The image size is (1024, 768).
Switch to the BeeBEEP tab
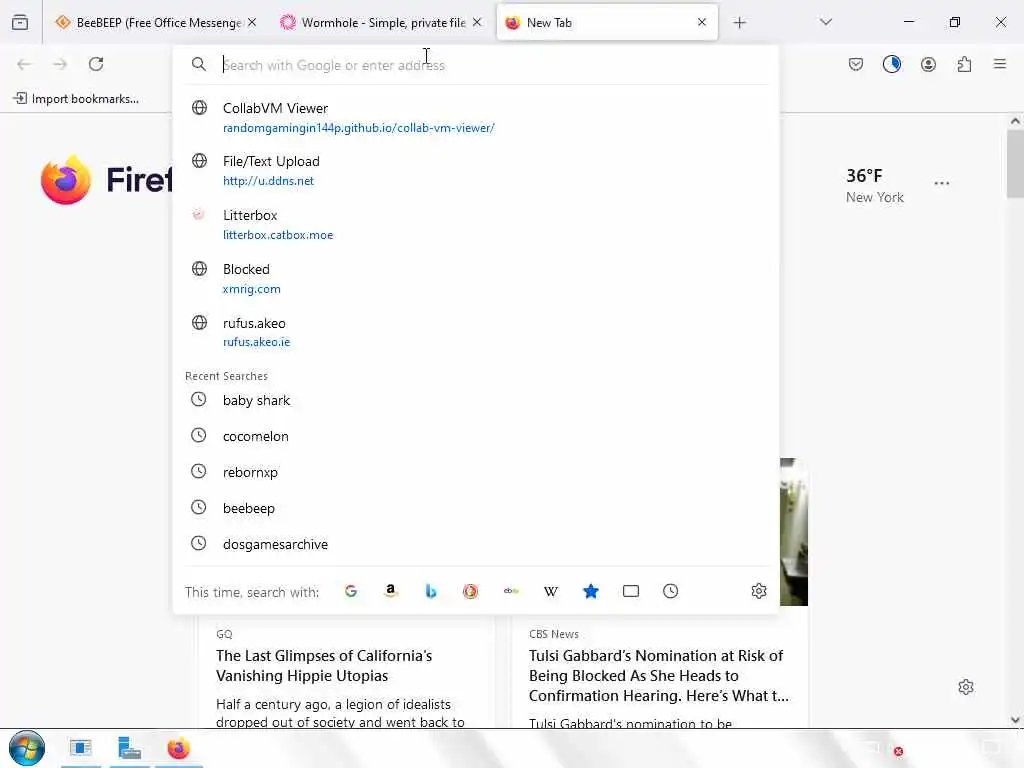click(155, 22)
